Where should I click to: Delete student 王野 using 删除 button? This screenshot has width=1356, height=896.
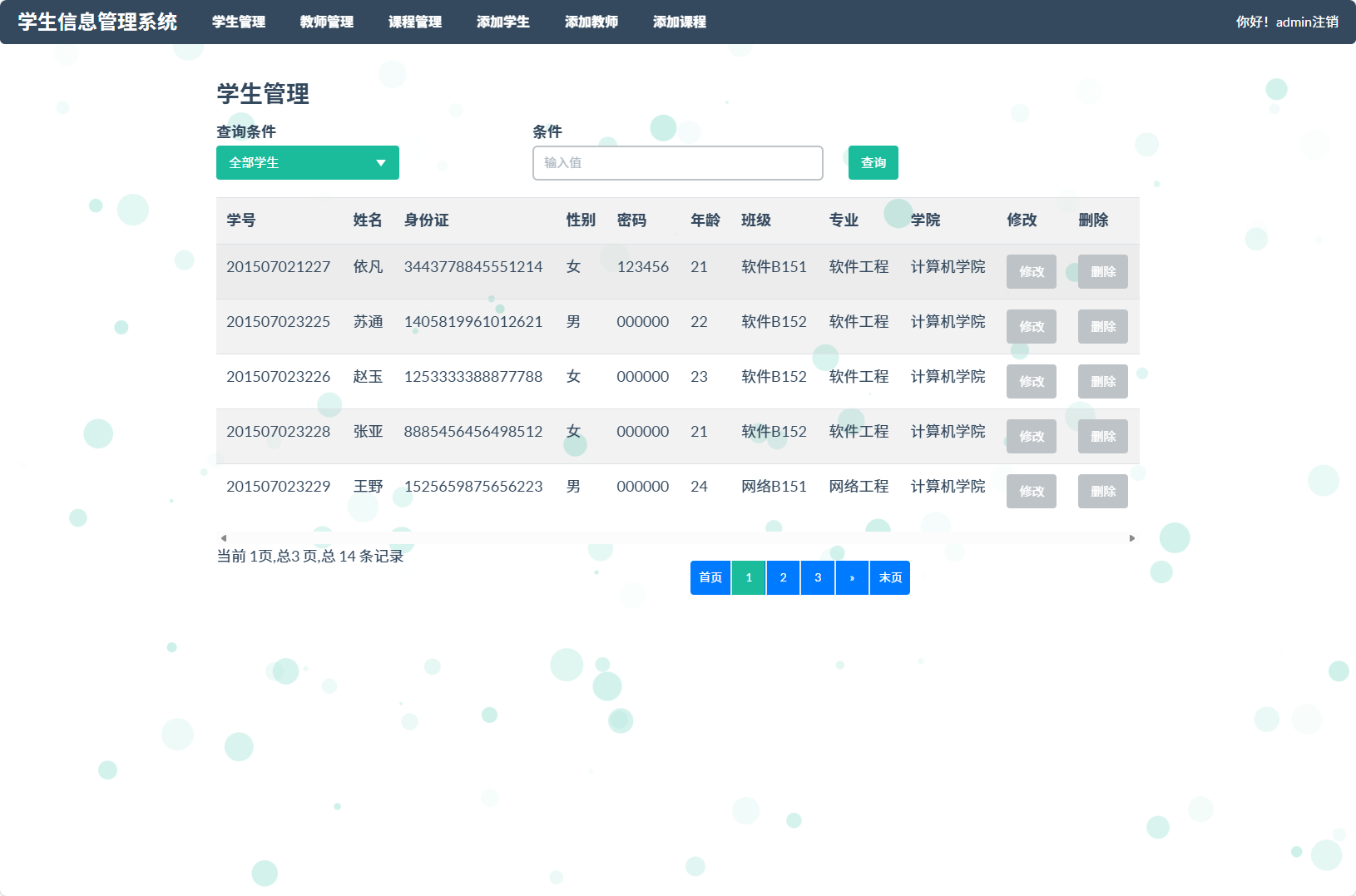click(1102, 491)
